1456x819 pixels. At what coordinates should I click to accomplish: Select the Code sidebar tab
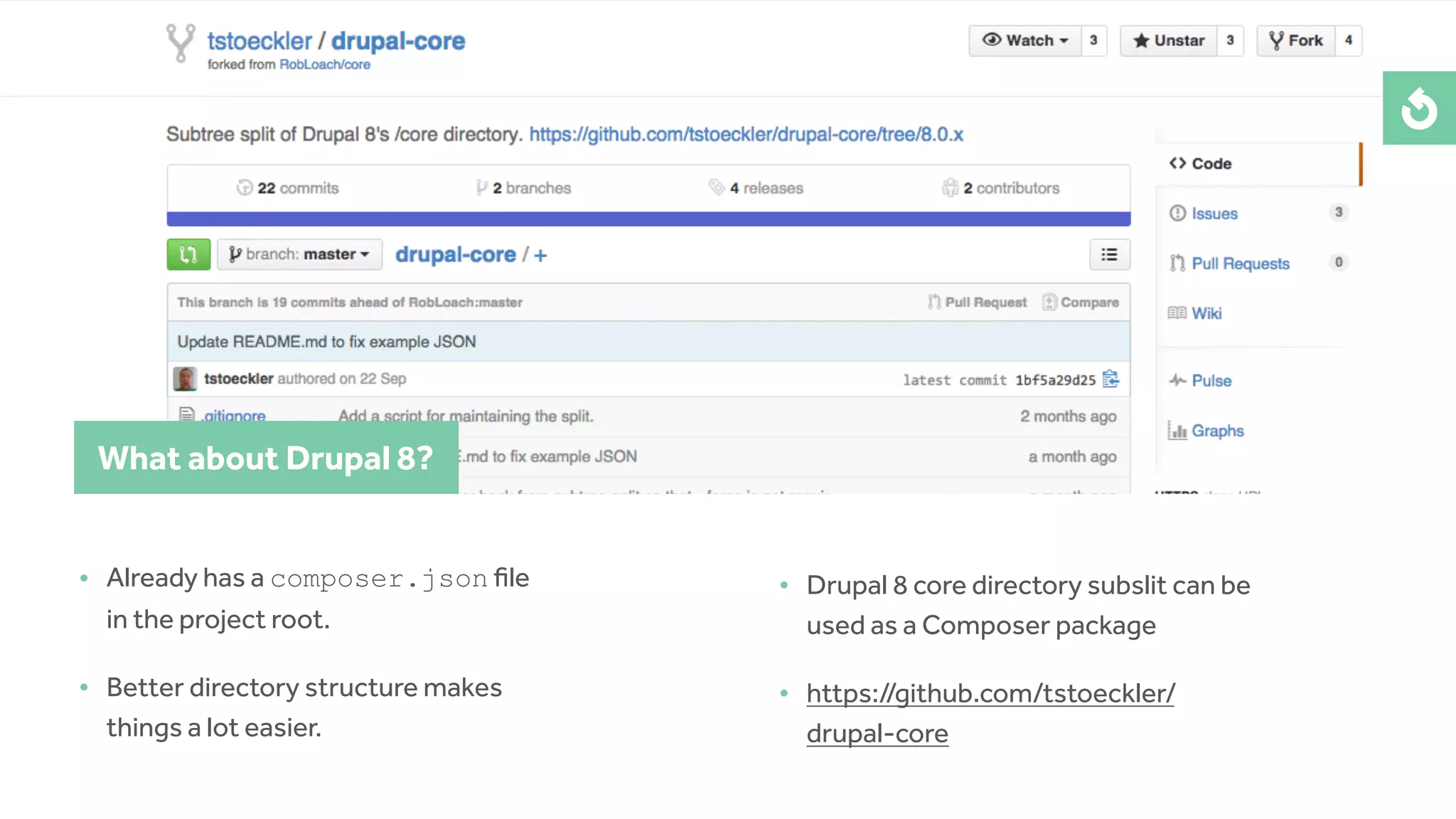pos(1258,164)
